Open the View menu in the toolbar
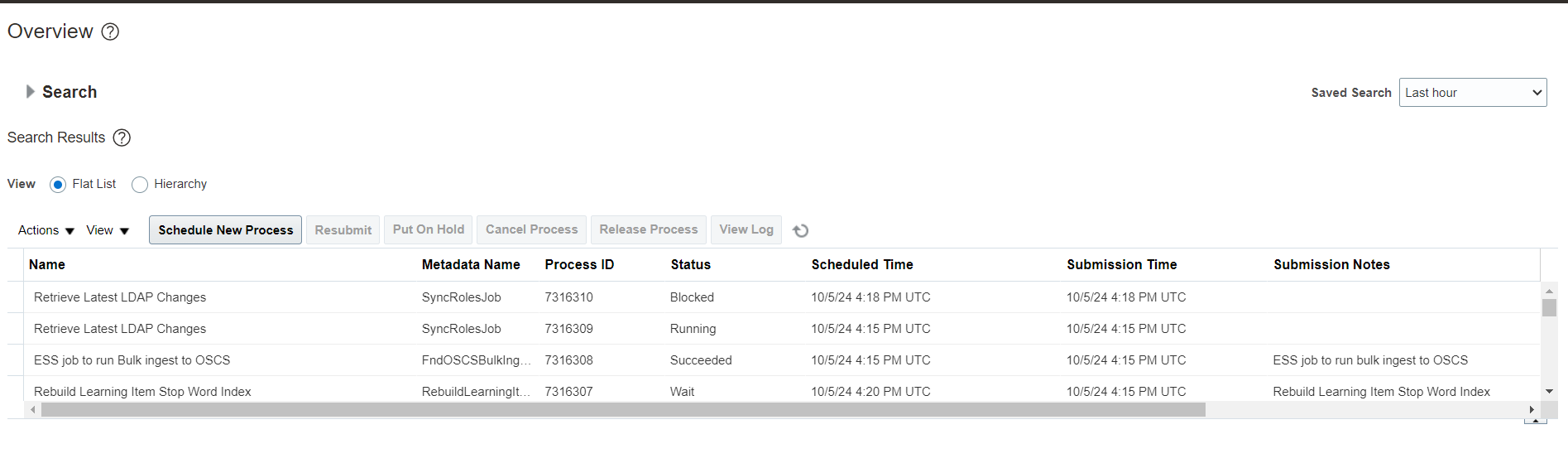1568x468 pixels. tap(108, 230)
